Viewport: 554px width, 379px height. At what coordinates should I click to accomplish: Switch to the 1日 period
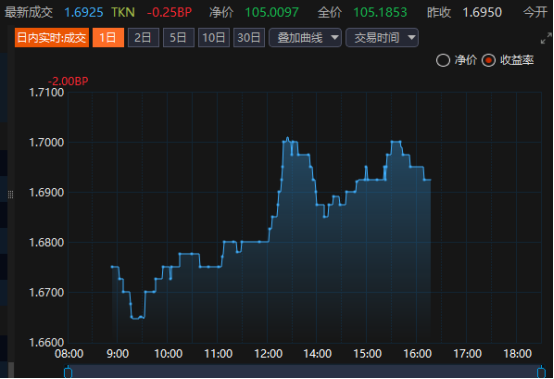click(x=108, y=37)
